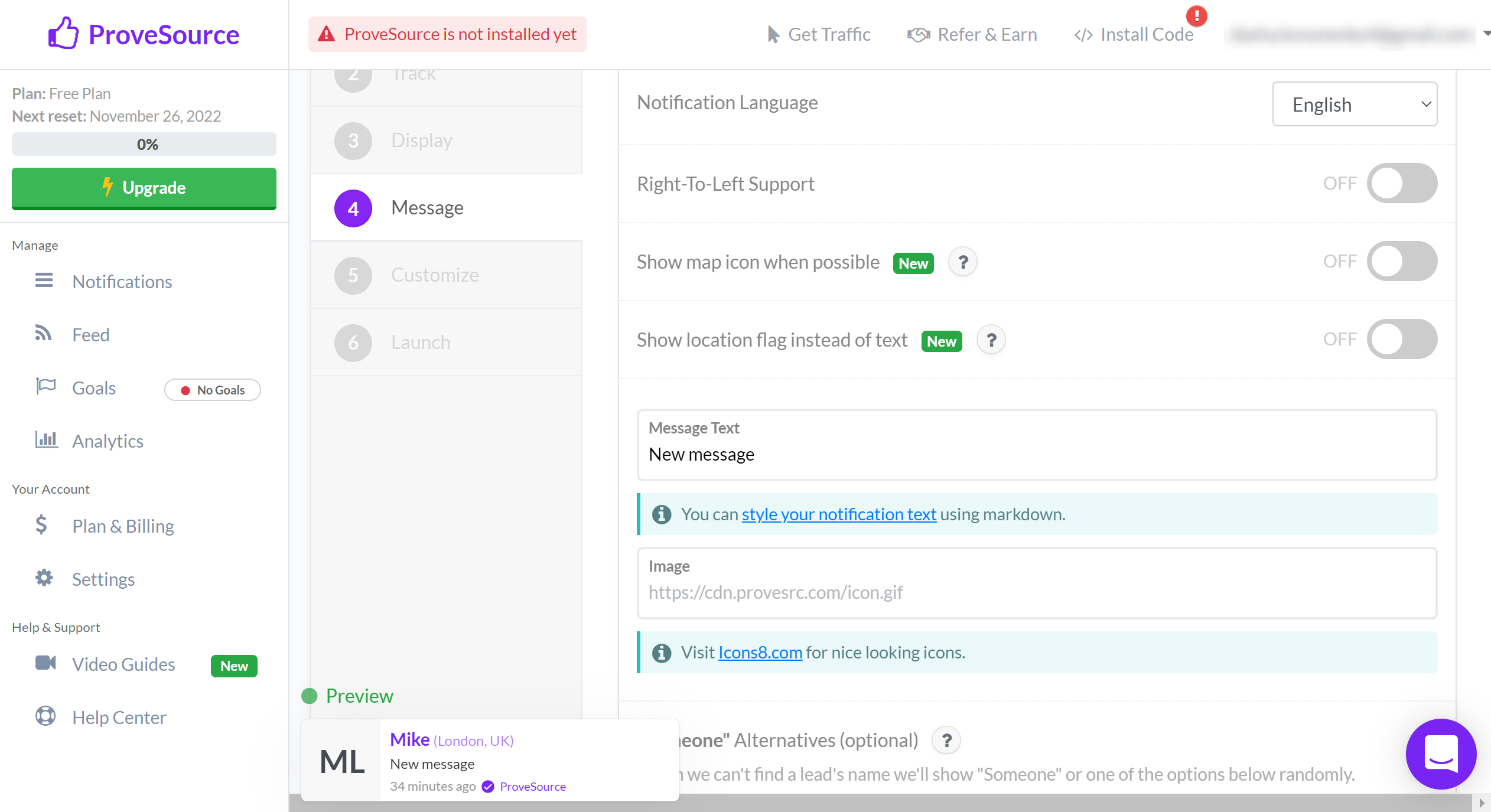Image resolution: width=1491 pixels, height=812 pixels.
Task: Go to step 3 Display
Action: (x=446, y=141)
